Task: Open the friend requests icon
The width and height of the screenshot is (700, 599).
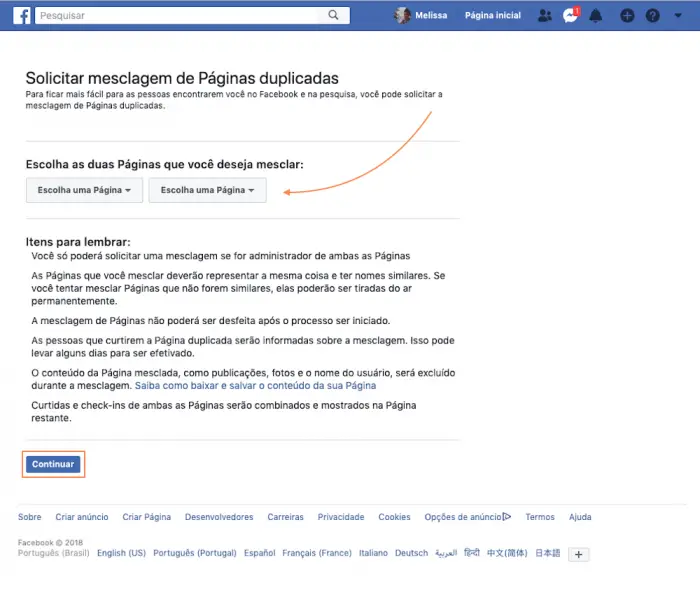Action: point(545,16)
